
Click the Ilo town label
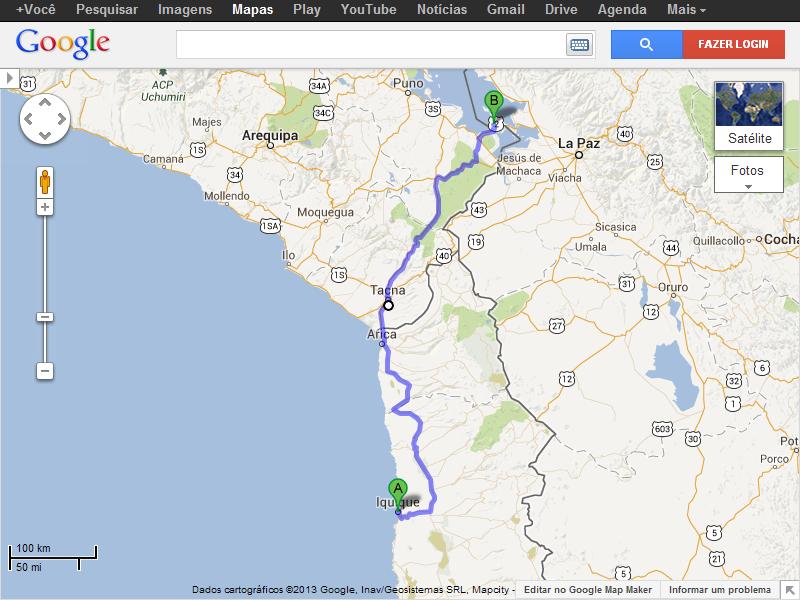288,255
